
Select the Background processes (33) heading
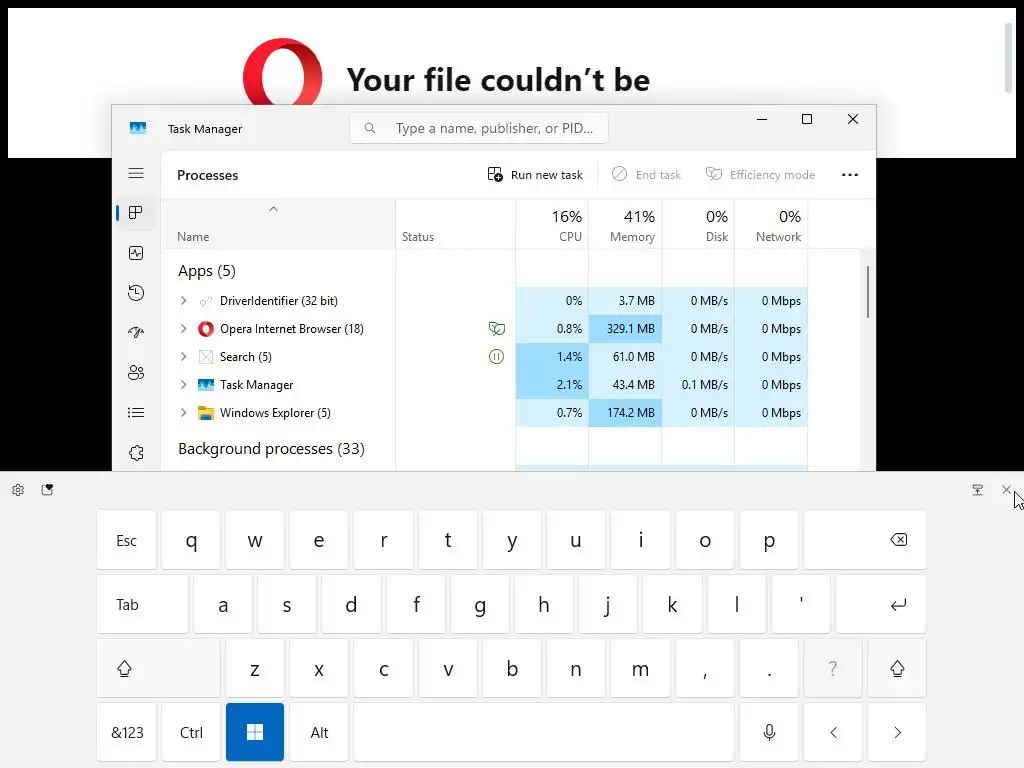pyautogui.click(x=271, y=449)
